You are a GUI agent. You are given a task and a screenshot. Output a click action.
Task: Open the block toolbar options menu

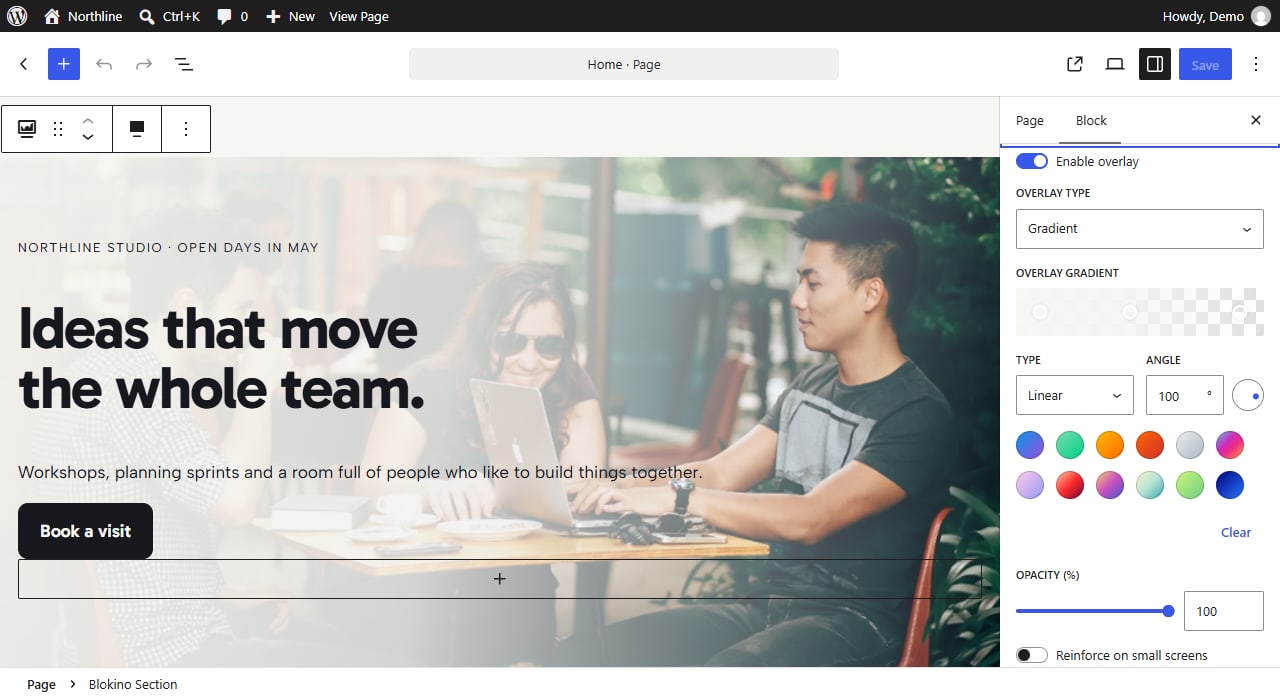pos(186,129)
